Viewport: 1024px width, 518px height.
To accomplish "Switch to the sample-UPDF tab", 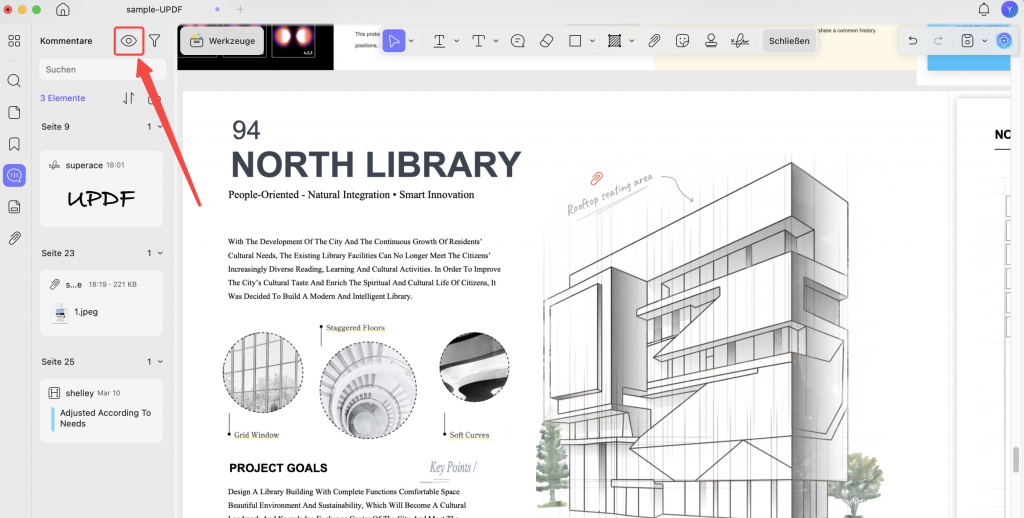I will coord(153,10).
